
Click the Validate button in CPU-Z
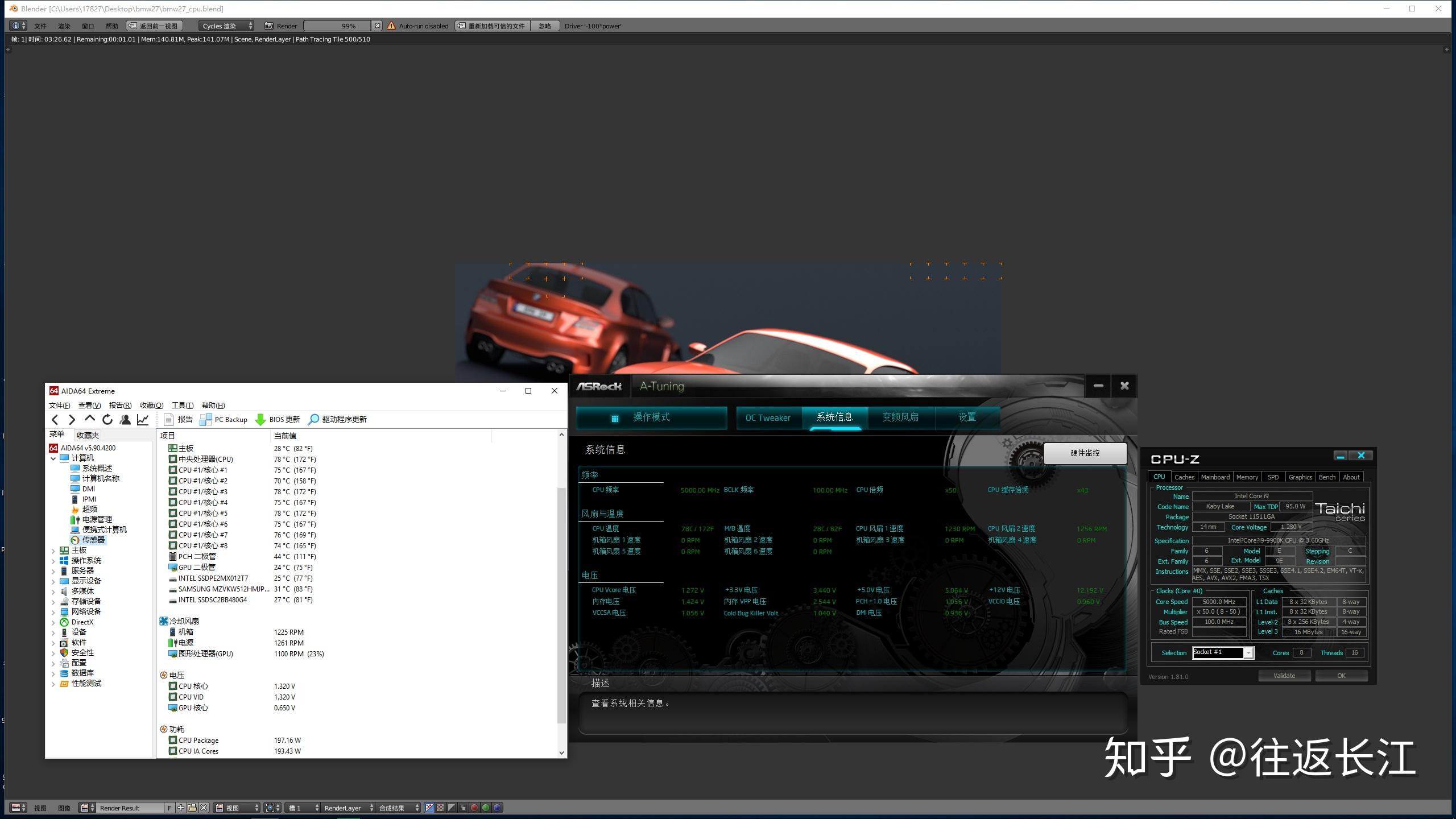1283,675
